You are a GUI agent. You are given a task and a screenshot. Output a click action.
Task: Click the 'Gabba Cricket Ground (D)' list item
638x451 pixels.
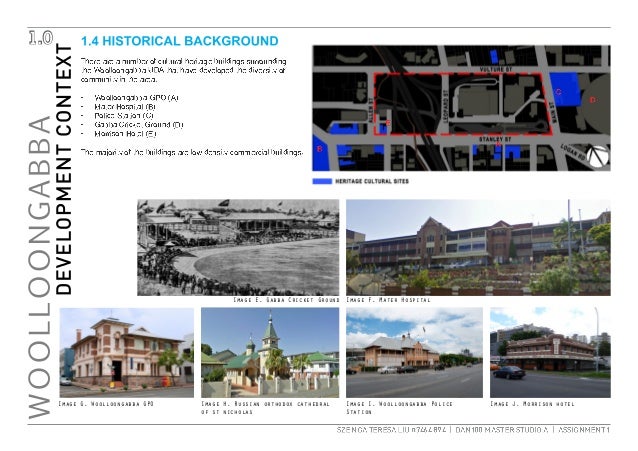pos(139,125)
